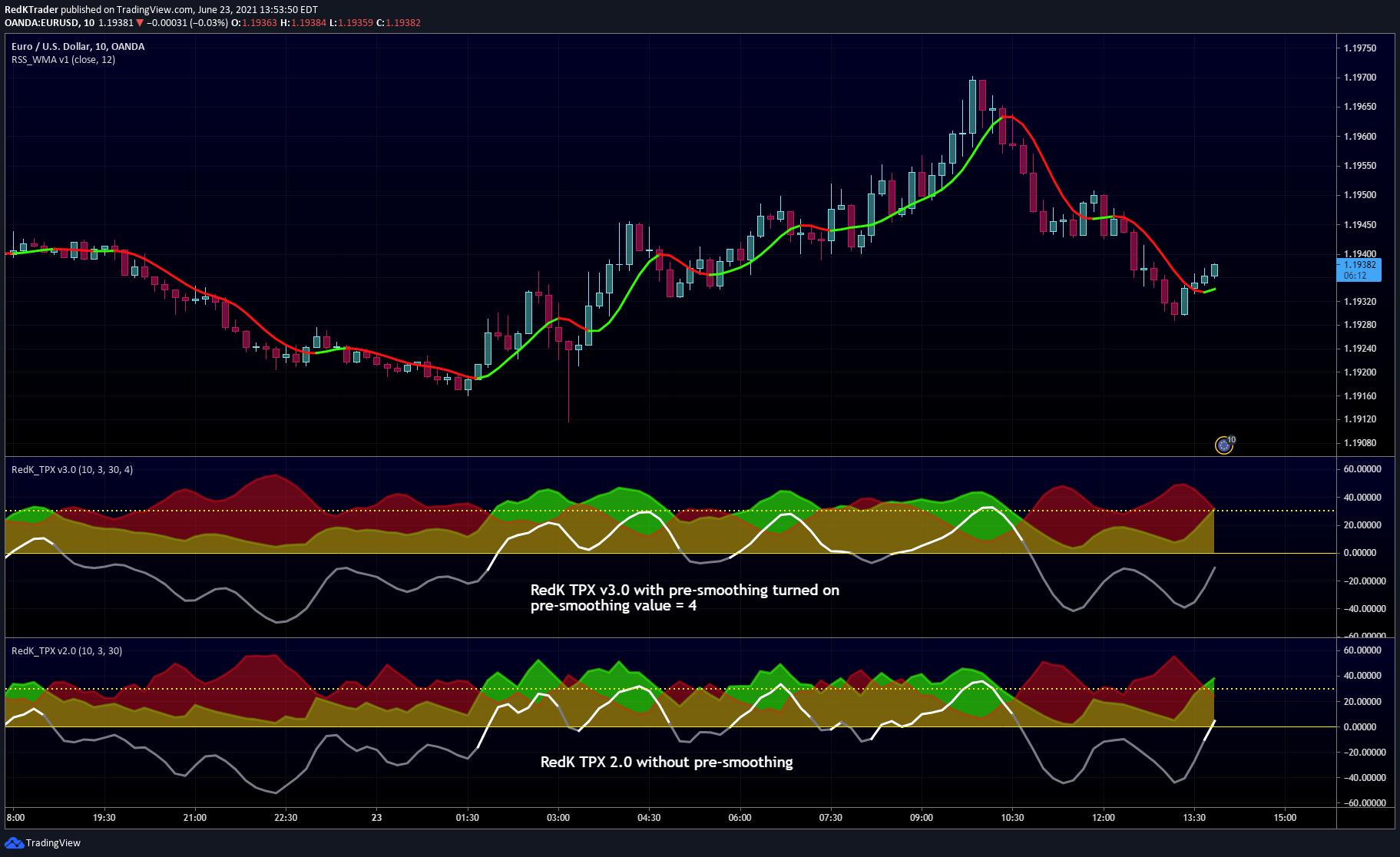The height and width of the screenshot is (857, 1400).
Task: Click the 1.19200 price axis label
Action: [1360, 372]
